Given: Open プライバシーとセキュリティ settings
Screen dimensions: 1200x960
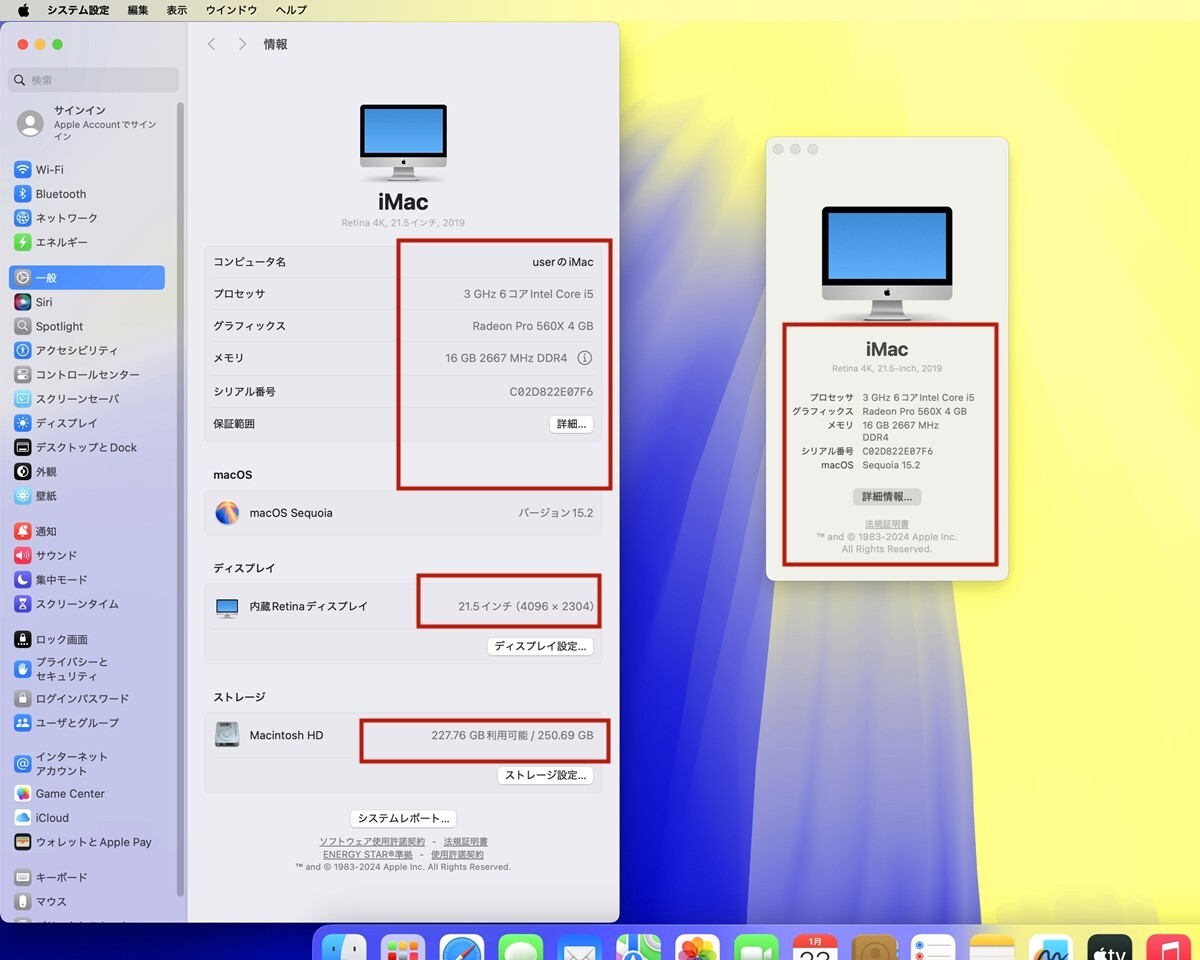Looking at the screenshot, I should [87, 669].
